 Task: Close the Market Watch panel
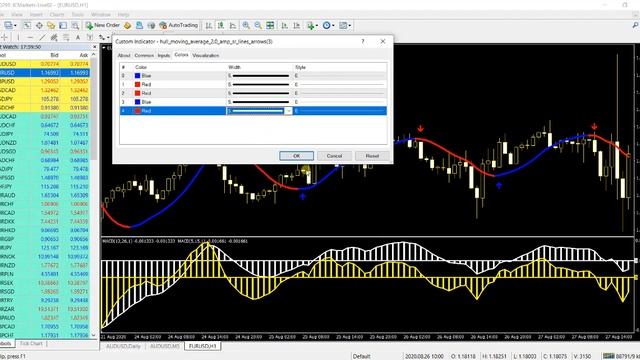click(x=94, y=47)
